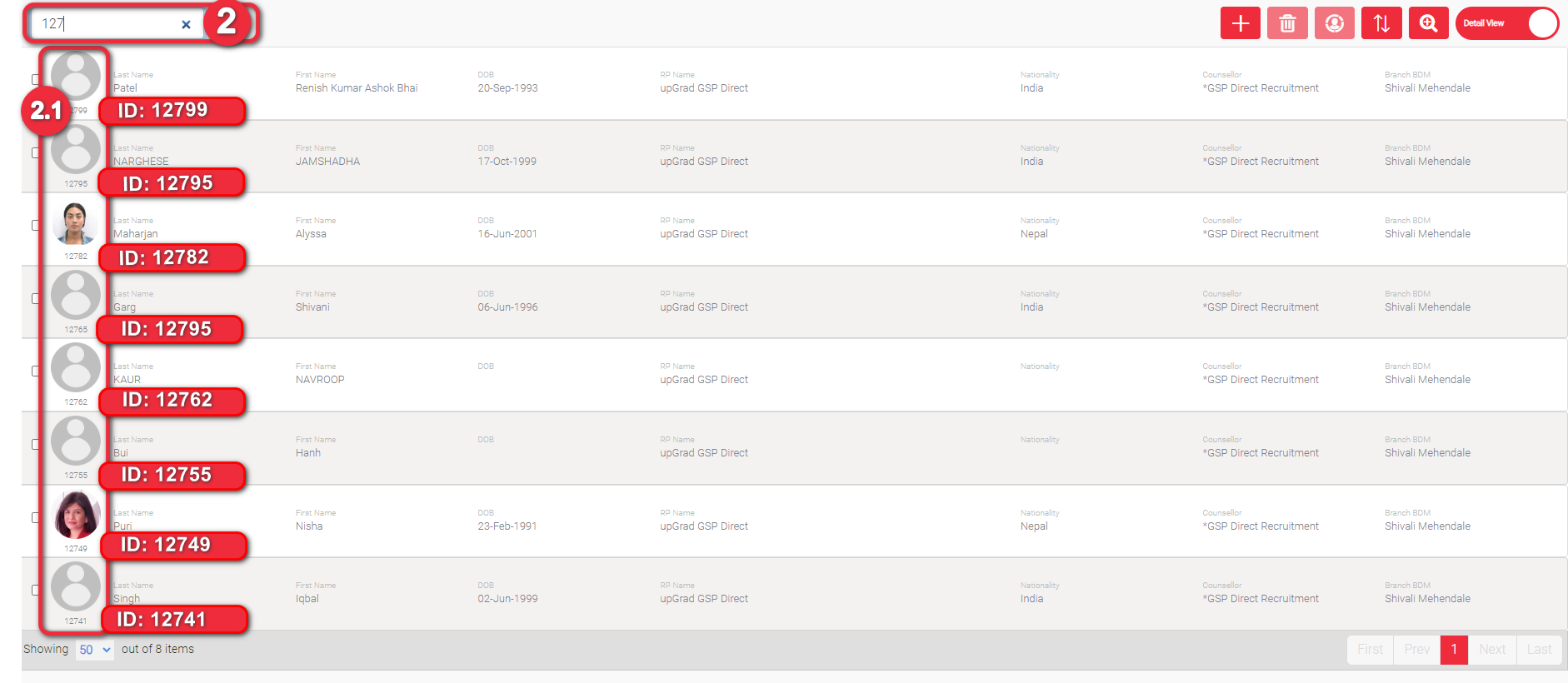Click the Last pagination button
This screenshot has width=1568, height=683.
(x=1539, y=650)
